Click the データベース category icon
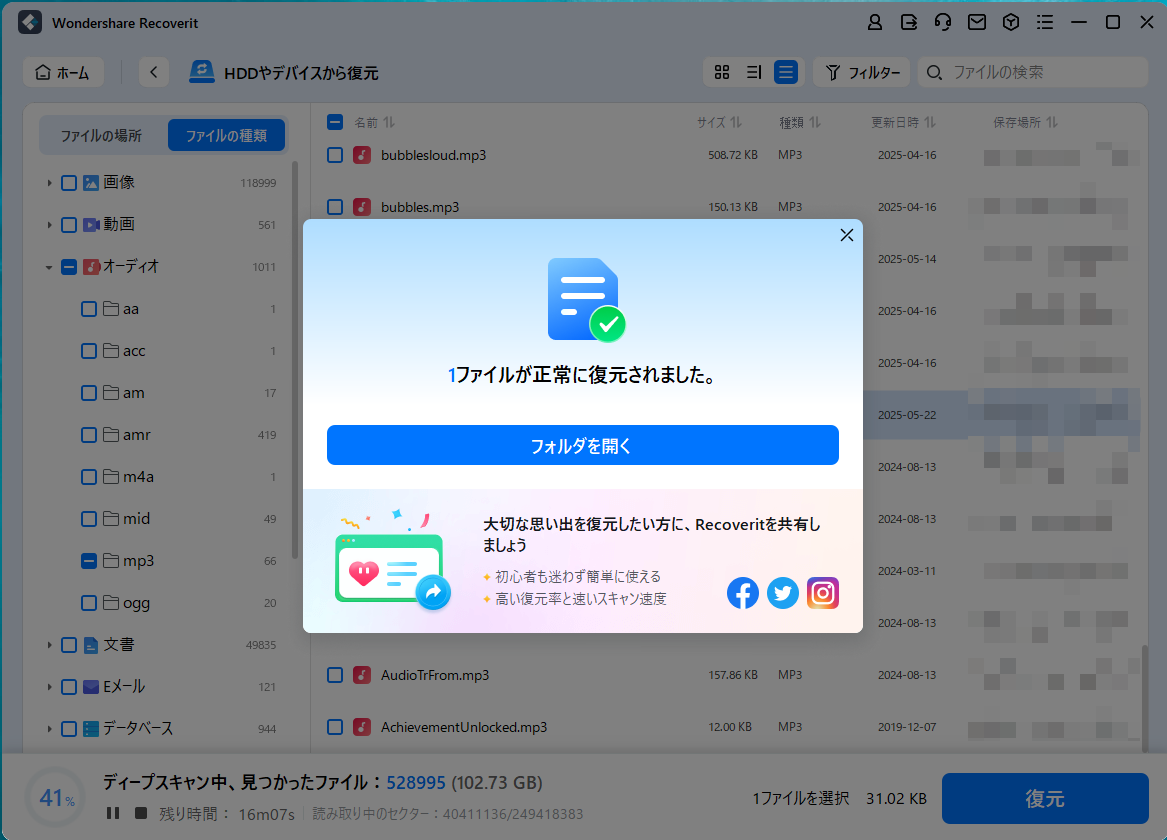This screenshot has height=840, width=1167. (x=91, y=728)
